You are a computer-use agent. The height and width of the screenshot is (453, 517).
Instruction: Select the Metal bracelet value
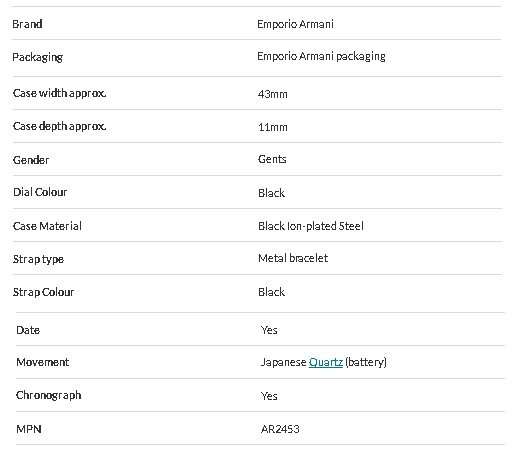293,258
